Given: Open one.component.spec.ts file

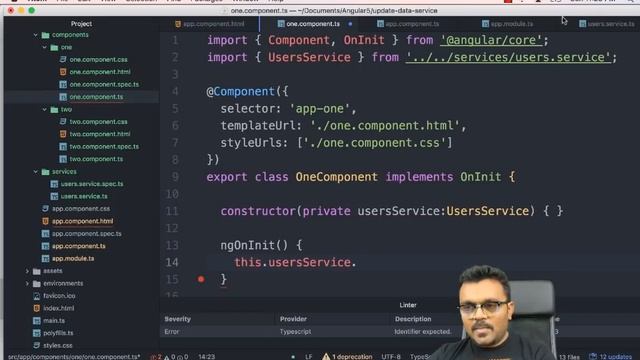Looking at the screenshot, I should [x=104, y=84].
